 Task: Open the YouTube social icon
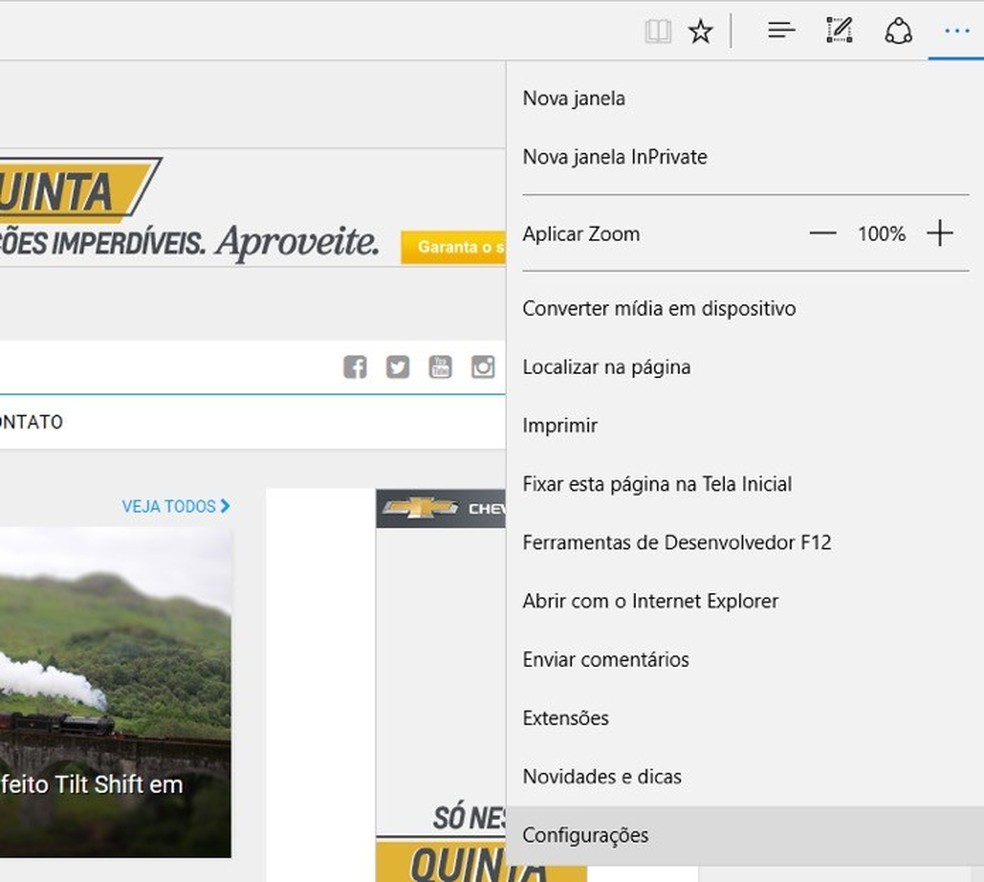pos(440,367)
